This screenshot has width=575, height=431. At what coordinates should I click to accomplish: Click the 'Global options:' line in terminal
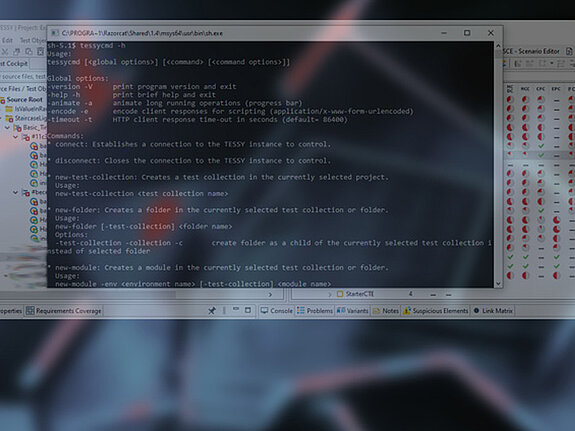(78, 78)
